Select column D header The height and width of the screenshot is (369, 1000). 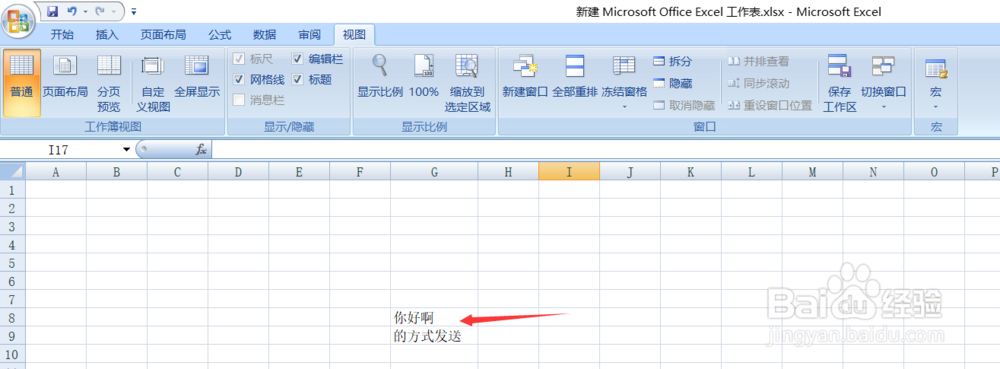click(x=238, y=172)
